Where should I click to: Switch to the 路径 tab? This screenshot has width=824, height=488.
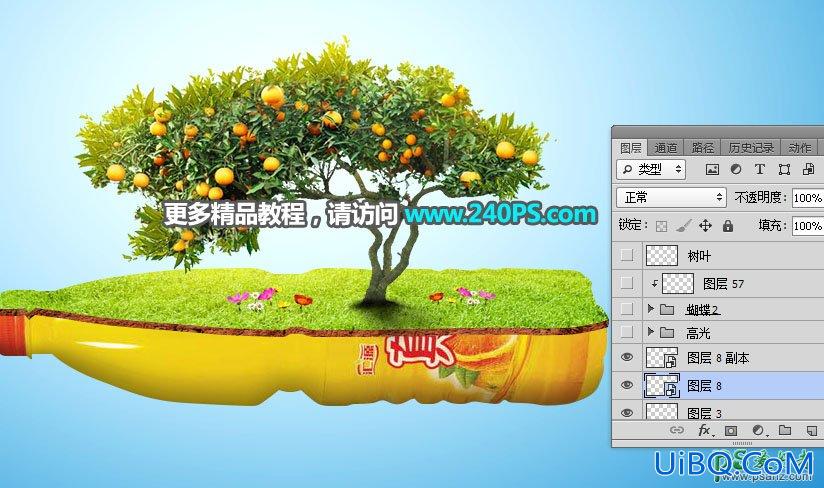tap(703, 148)
